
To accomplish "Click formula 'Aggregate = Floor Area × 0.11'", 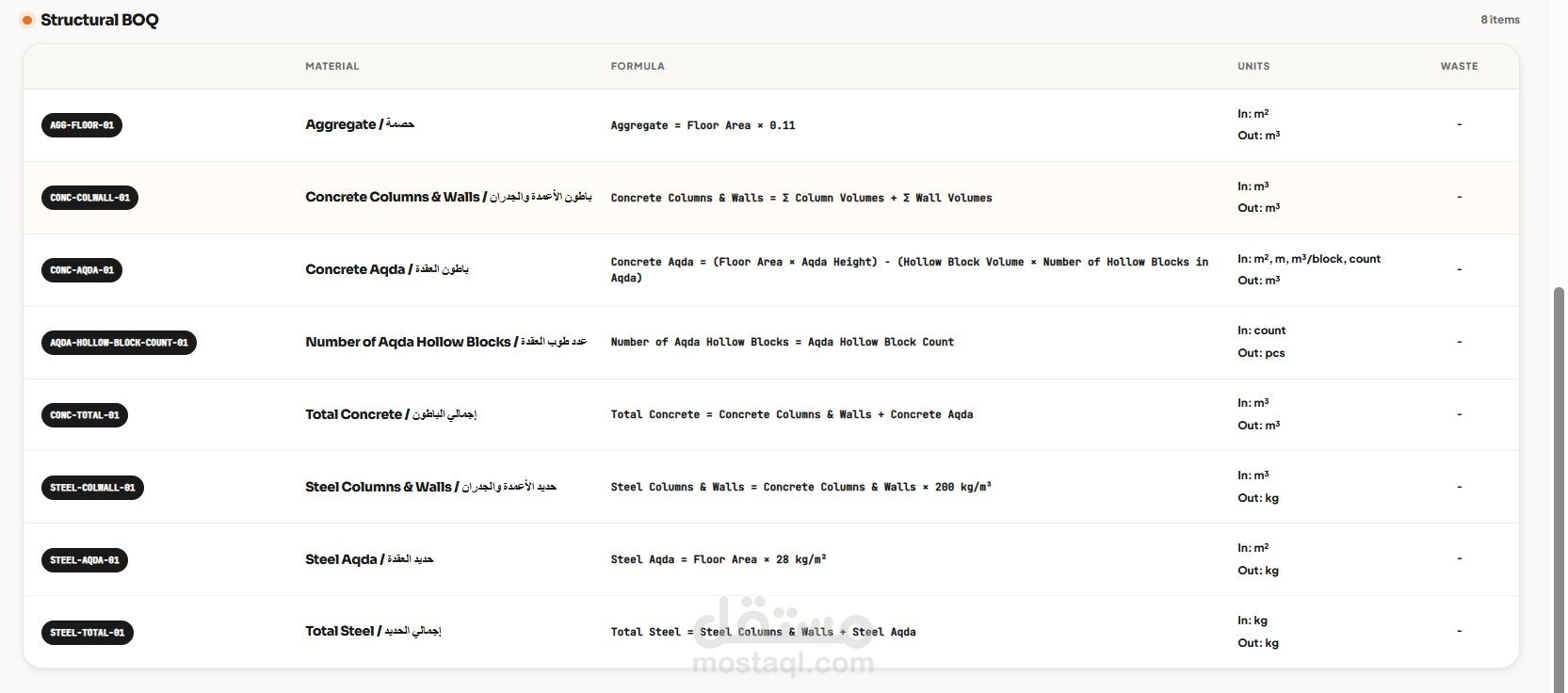I will point(703,125).
